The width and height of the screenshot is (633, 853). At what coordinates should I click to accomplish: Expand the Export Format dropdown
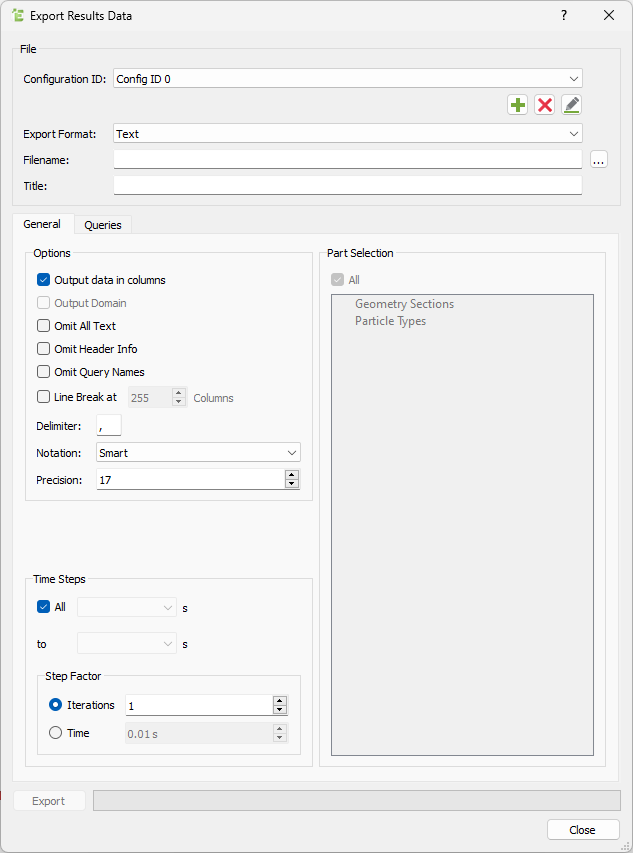coord(347,133)
